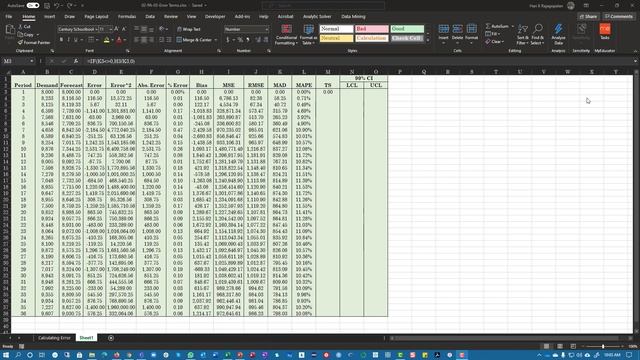Copy the selection

[x=26, y=35]
